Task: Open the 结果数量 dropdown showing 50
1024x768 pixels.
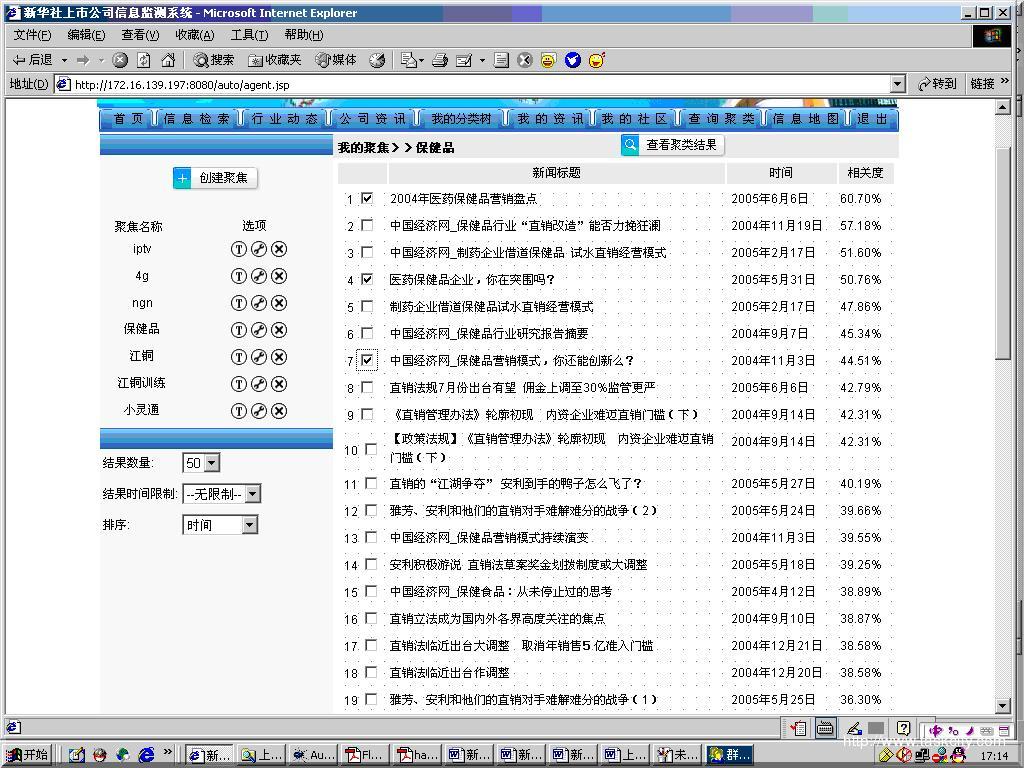Action: click(201, 463)
